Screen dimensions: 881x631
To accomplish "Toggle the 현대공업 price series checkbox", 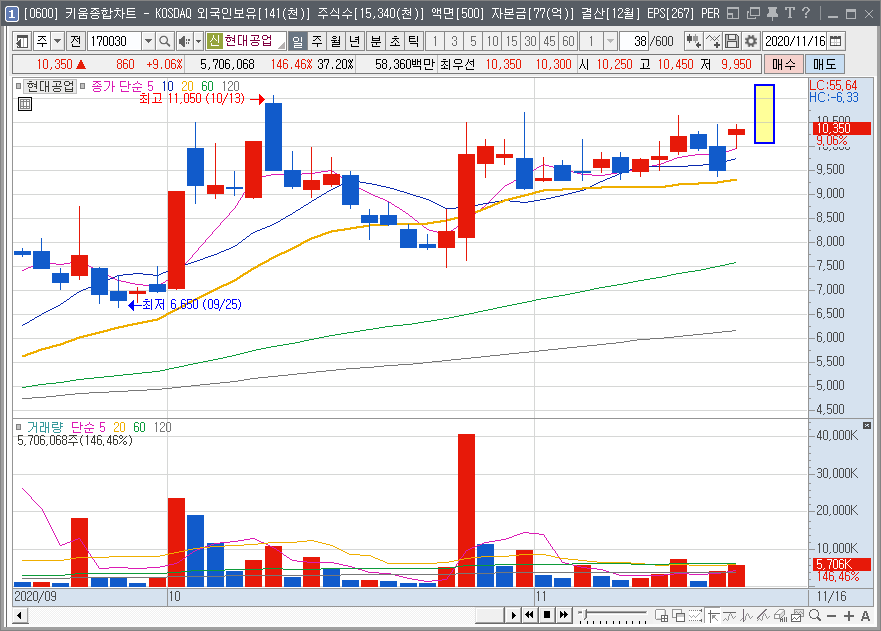I will [19, 86].
